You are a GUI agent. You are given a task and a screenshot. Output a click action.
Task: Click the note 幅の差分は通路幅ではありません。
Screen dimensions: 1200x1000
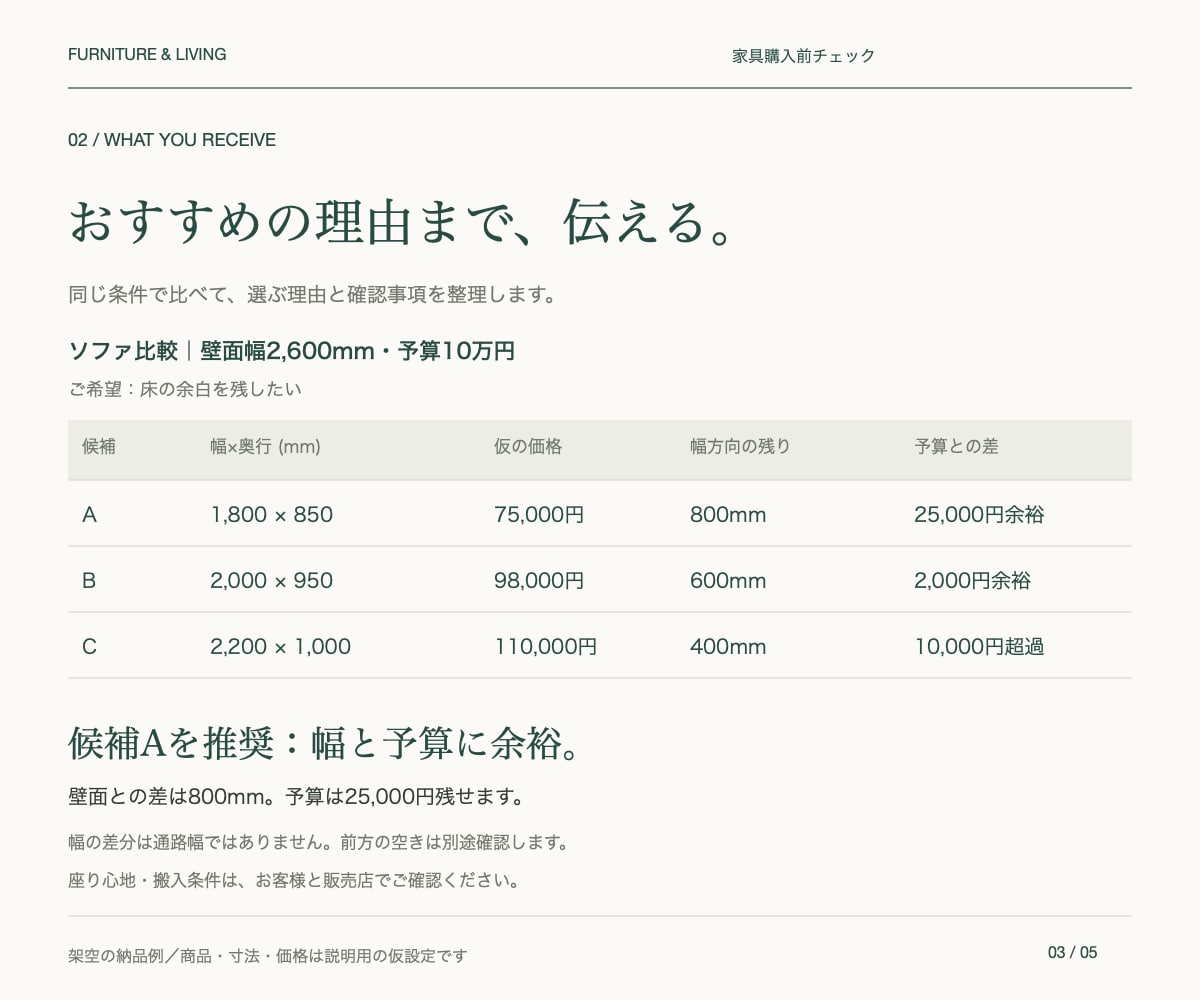(x=204, y=842)
